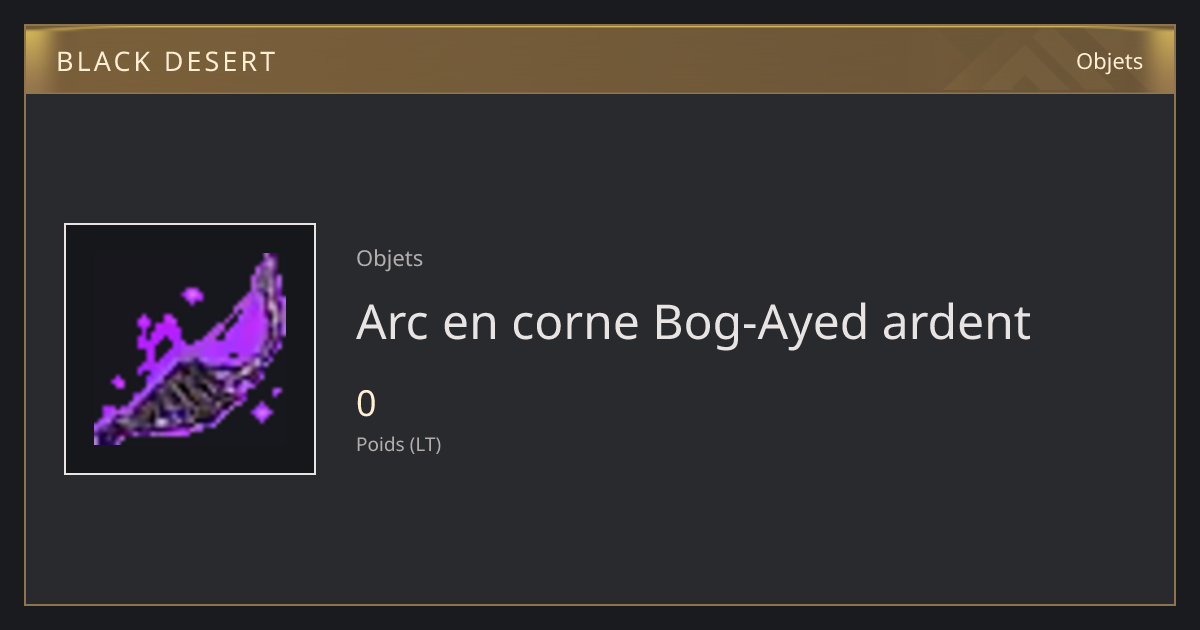Click the faint chevron emblem in the header
Viewport: 1200px width, 630px height.
1010,62
